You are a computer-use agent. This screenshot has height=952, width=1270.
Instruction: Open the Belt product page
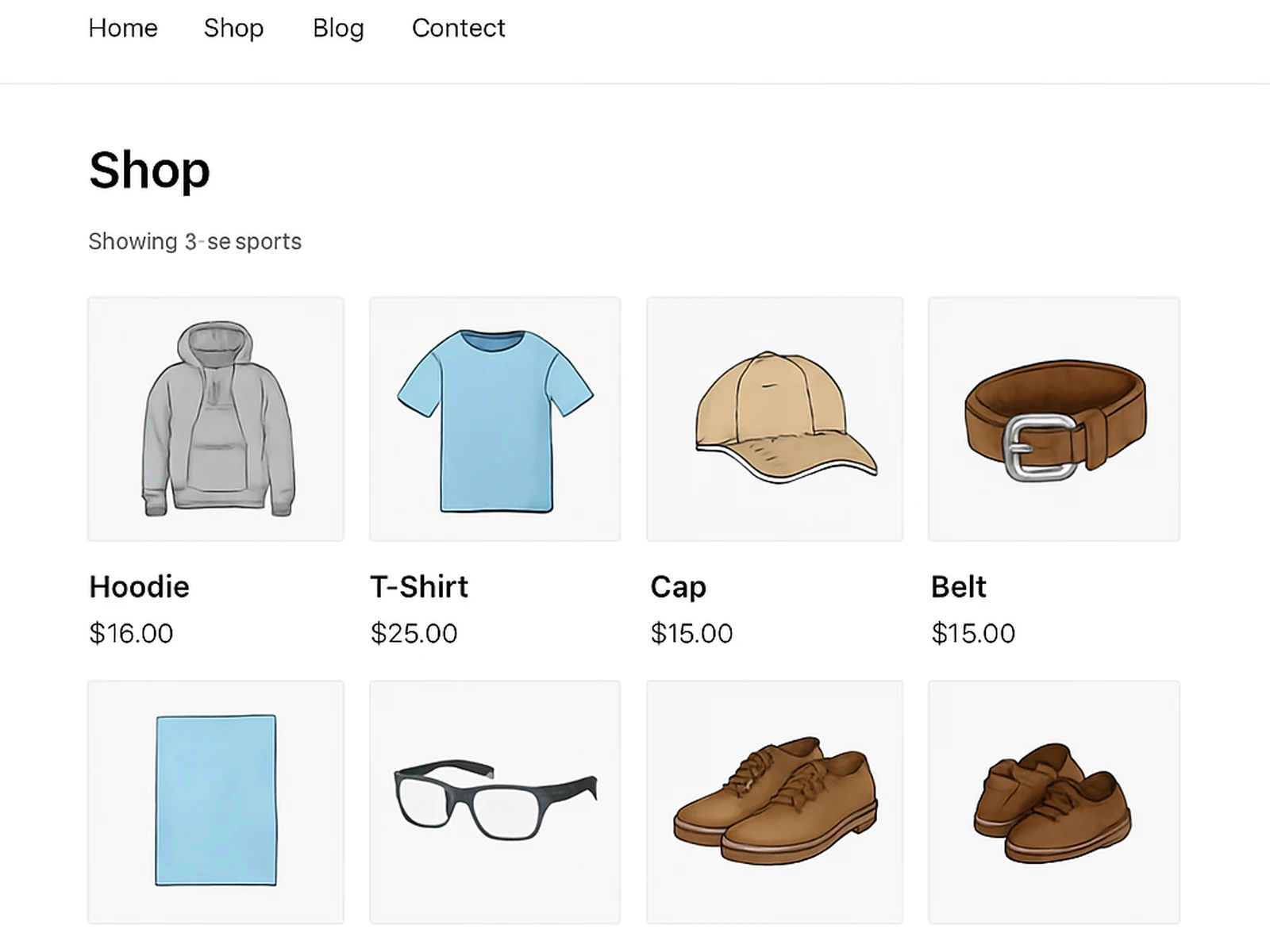958,587
